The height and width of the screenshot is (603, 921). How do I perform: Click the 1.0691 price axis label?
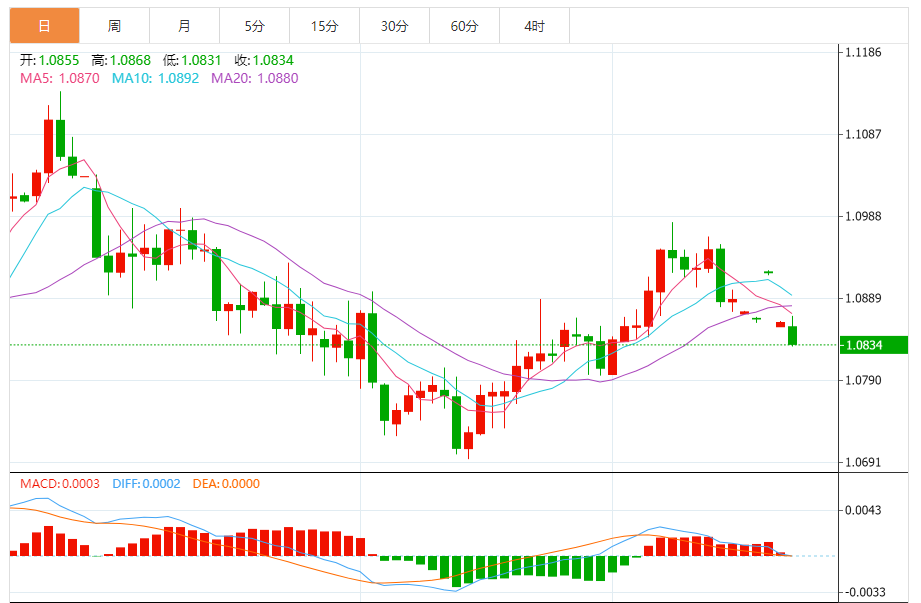tap(863, 463)
